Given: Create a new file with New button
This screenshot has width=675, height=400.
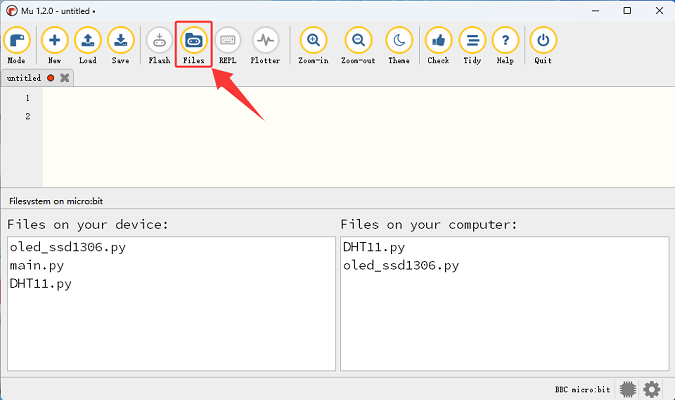Looking at the screenshot, I should point(55,45).
